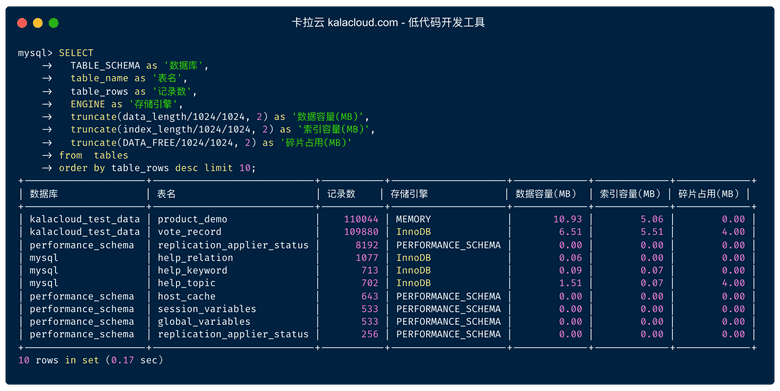Click kalacloud_test_data in the product_demo row
This screenshot has width=780, height=391.
(85, 219)
